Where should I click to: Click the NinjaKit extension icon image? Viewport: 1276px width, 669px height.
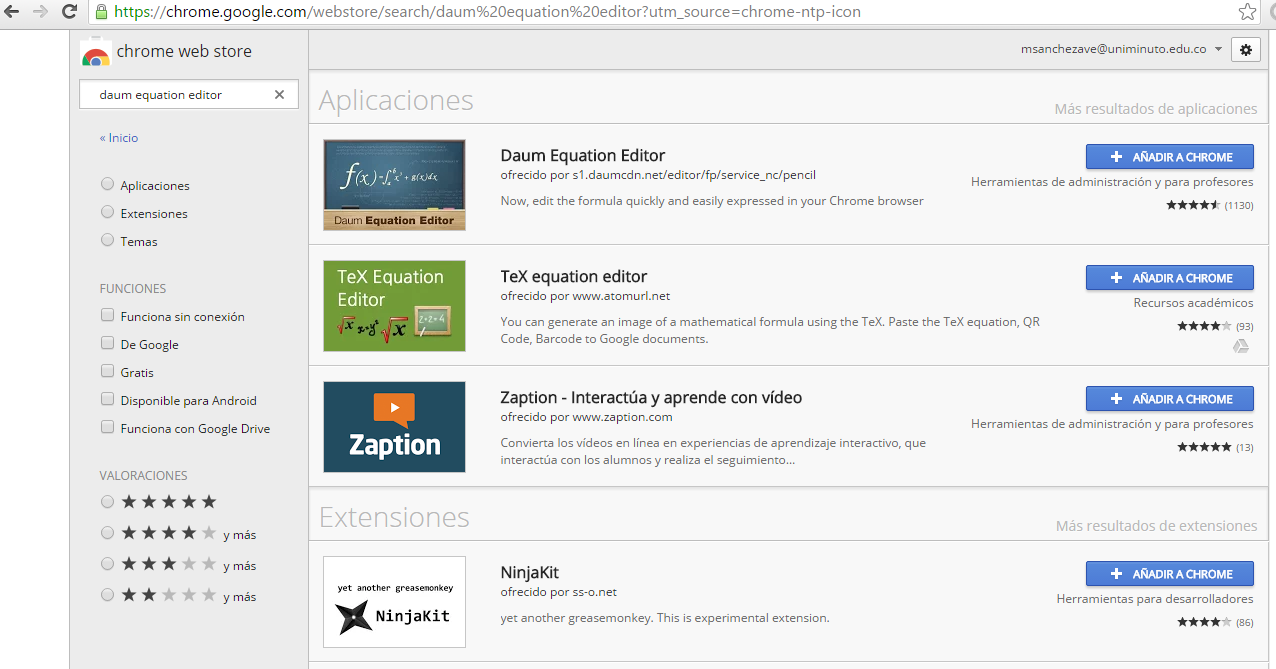tap(394, 602)
